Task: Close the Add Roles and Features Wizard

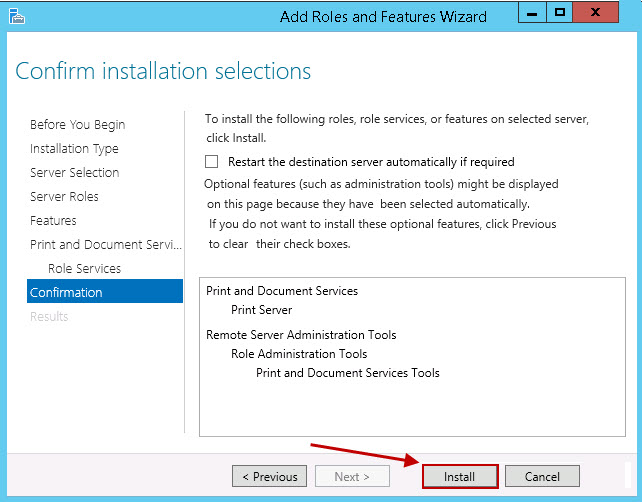Action: [602, 13]
